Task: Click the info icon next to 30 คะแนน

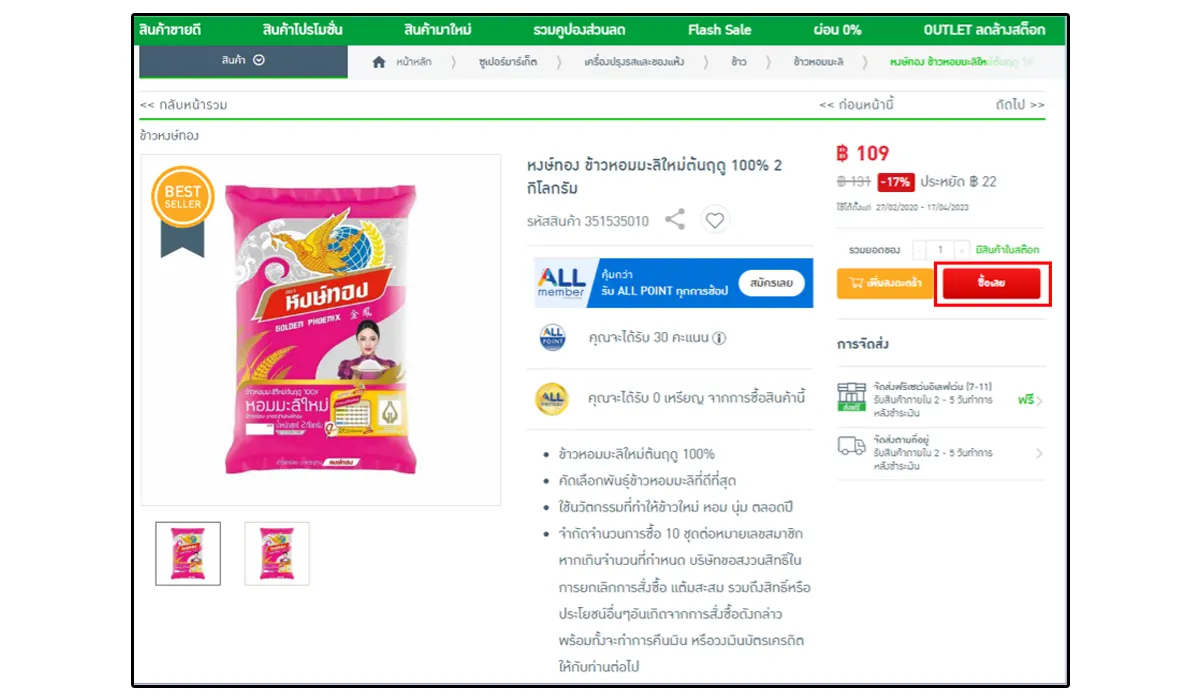Action: click(x=720, y=338)
